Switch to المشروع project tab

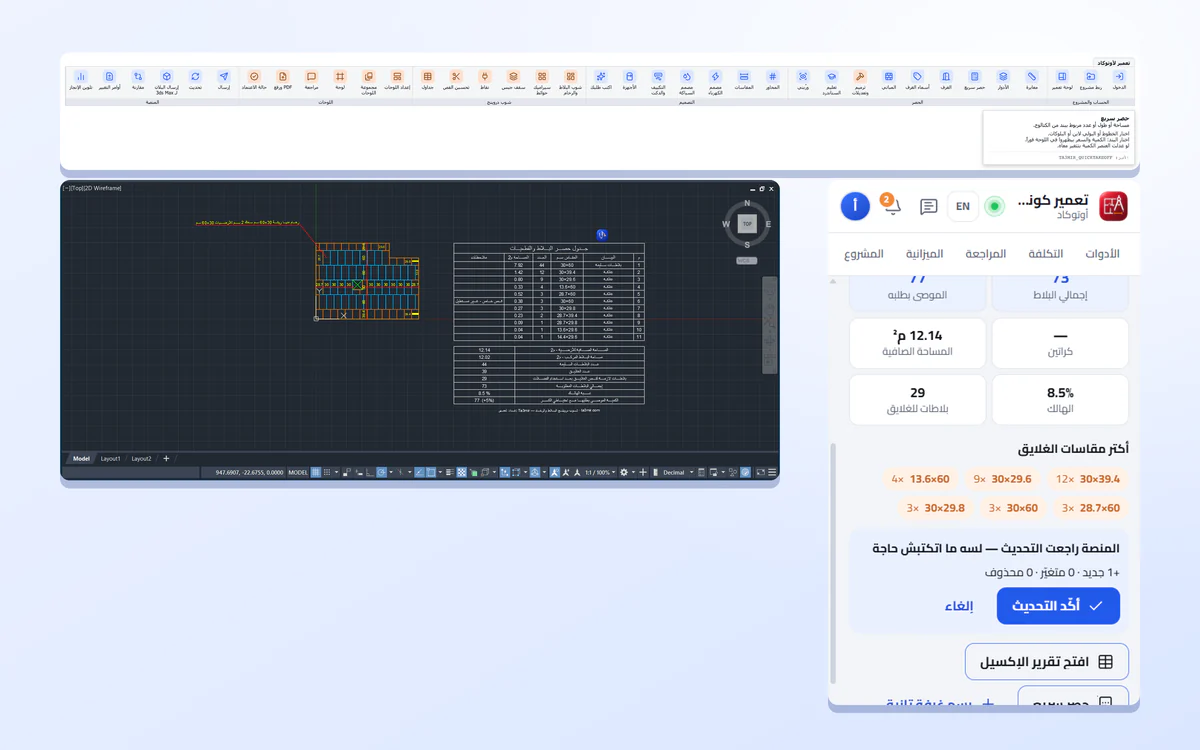(864, 254)
